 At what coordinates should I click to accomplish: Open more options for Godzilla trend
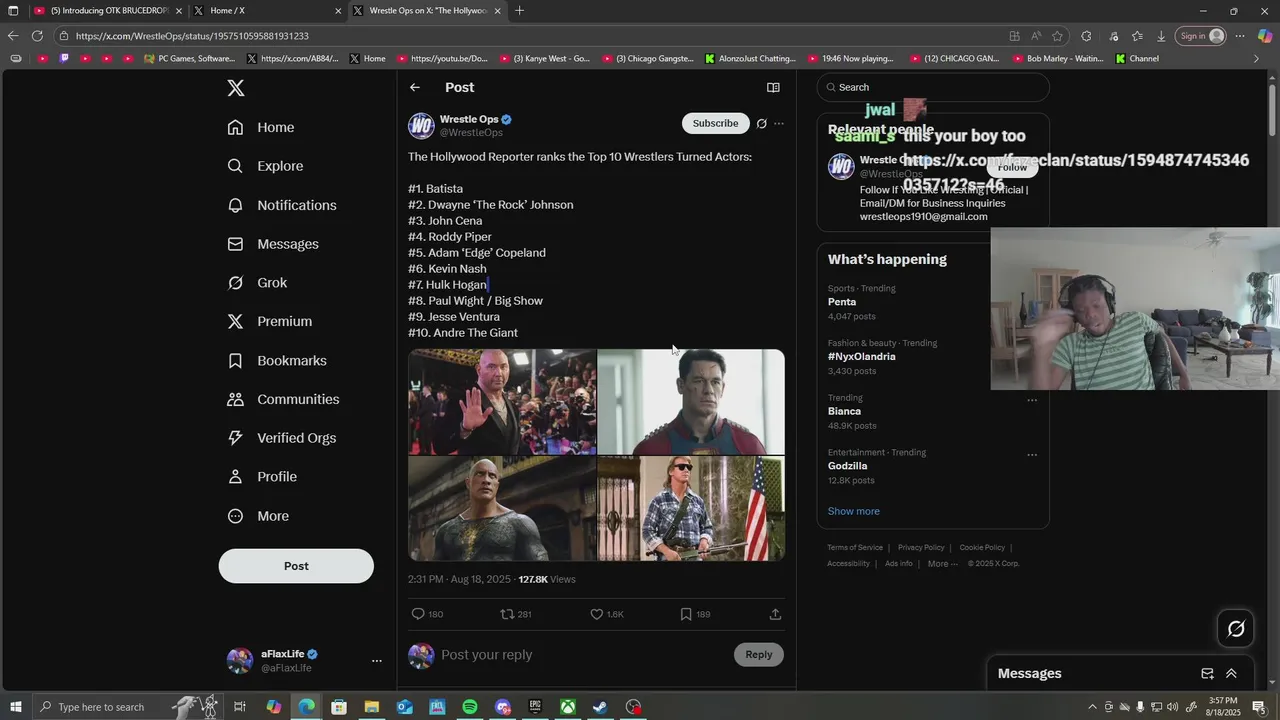tap(1032, 455)
